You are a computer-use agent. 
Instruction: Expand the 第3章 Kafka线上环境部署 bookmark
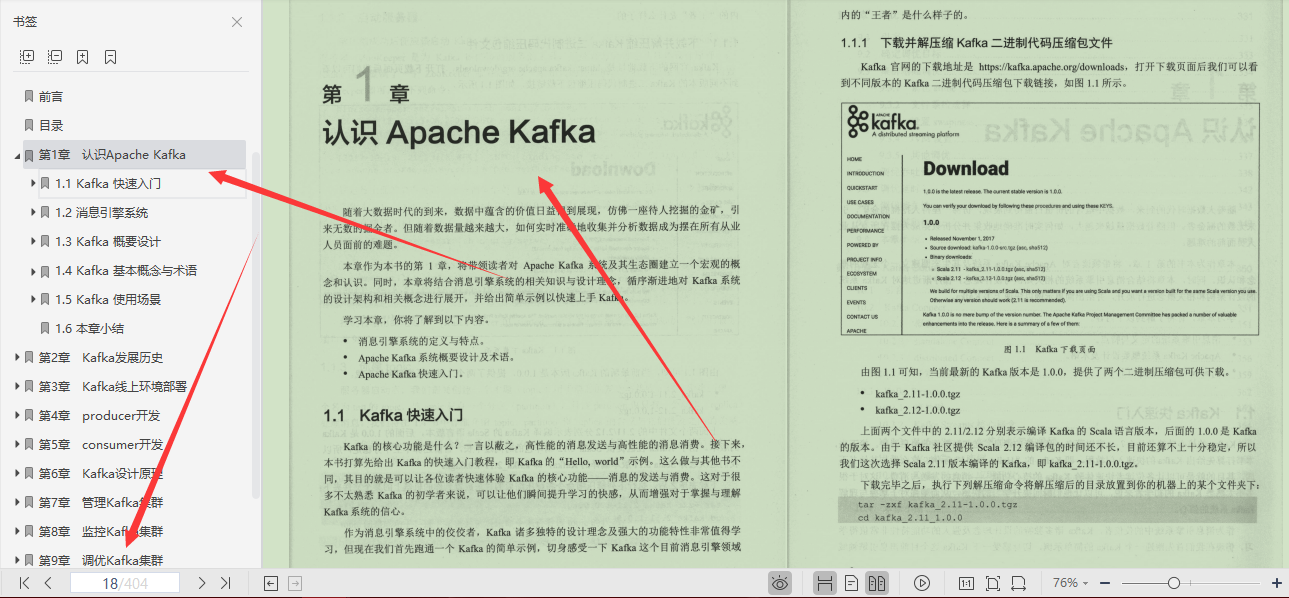coord(17,386)
